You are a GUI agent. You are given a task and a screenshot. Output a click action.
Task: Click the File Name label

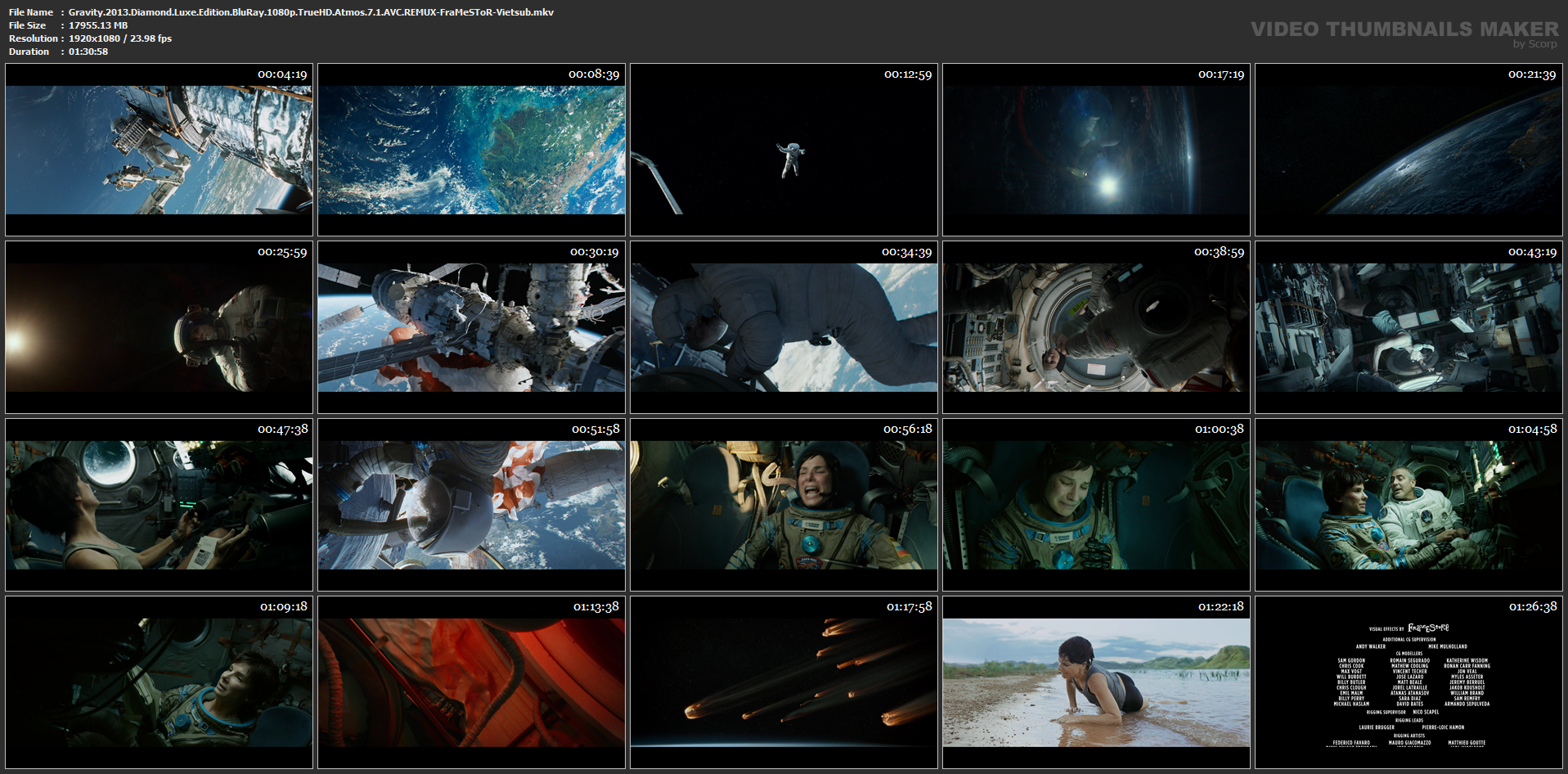[x=31, y=12]
